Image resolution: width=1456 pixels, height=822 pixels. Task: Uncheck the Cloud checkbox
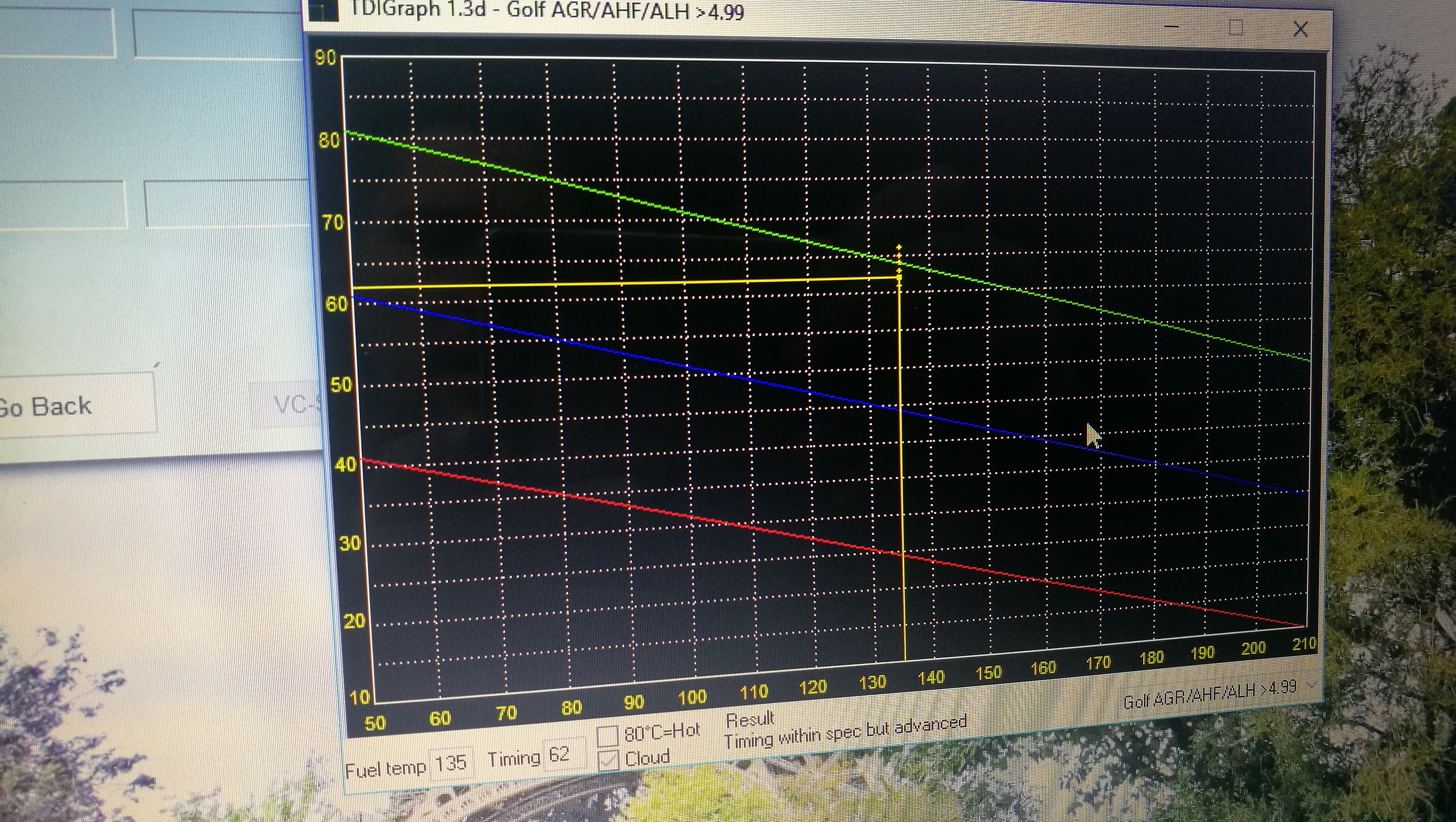[x=608, y=760]
